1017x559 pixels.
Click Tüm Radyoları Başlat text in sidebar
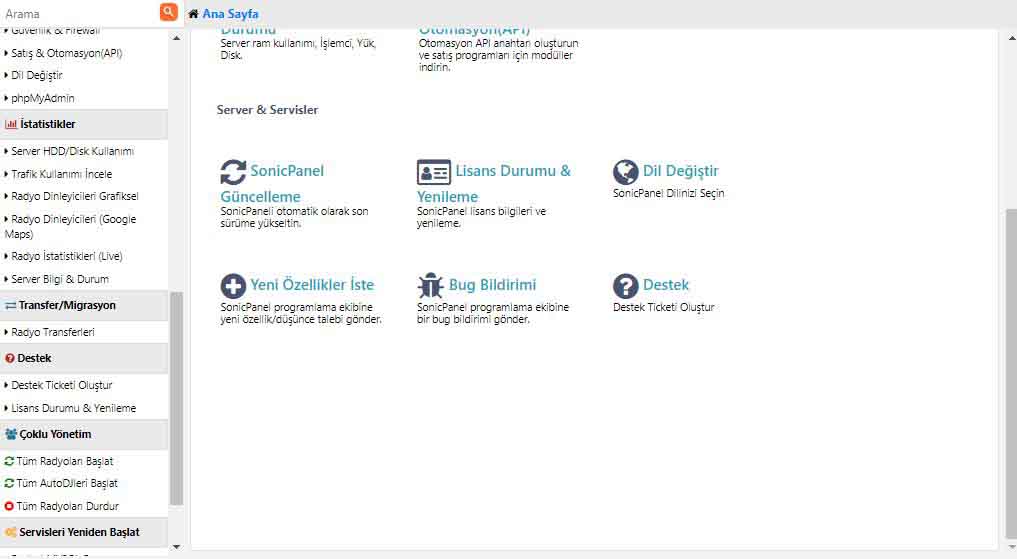tap(65, 461)
